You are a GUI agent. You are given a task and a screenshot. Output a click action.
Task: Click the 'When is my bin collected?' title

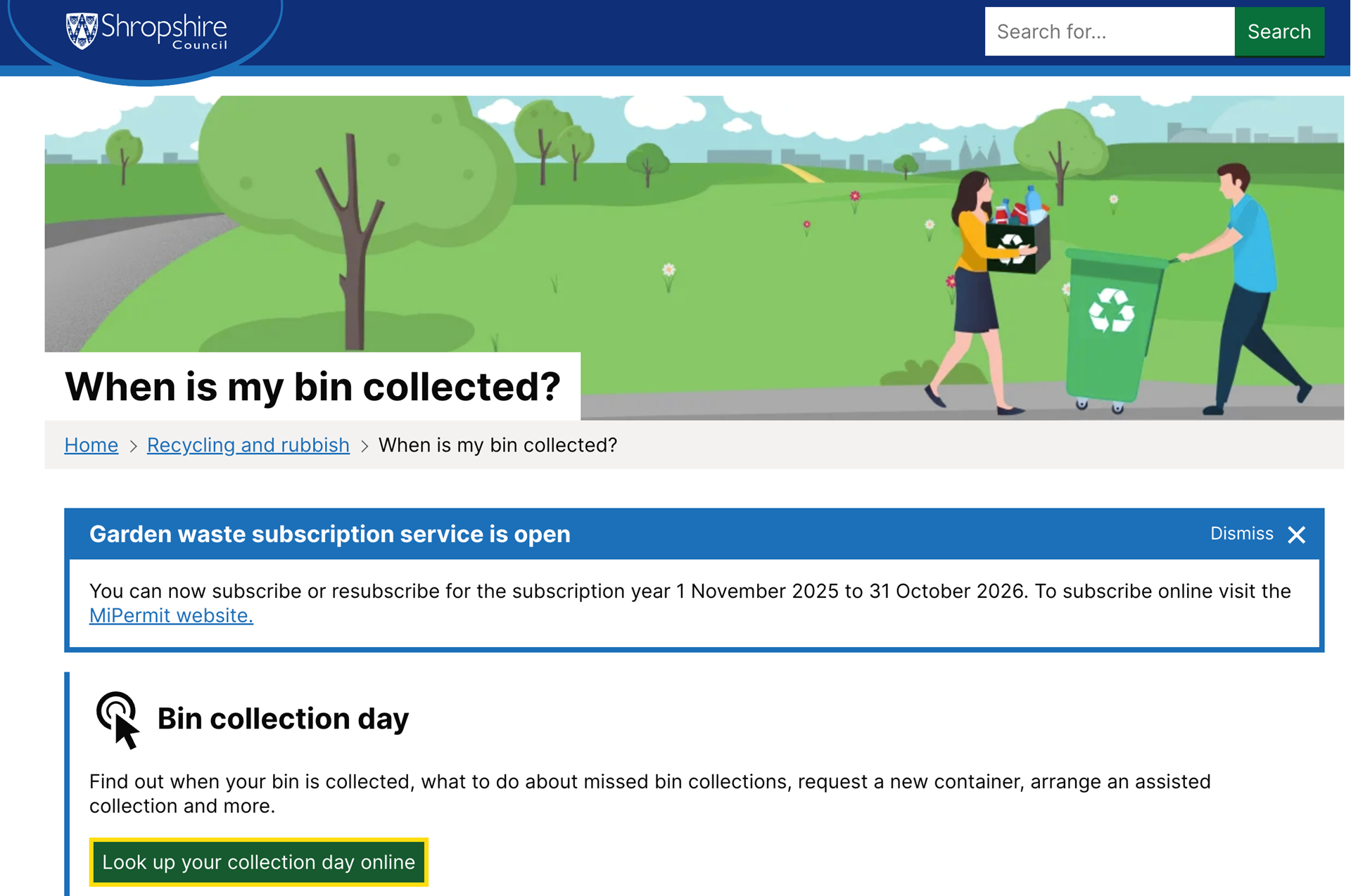tap(312, 387)
